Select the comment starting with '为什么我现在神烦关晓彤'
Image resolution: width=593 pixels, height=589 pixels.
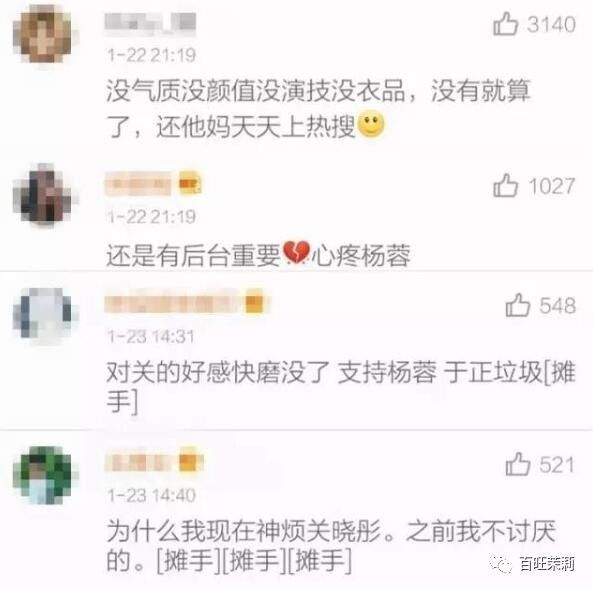[331, 546]
